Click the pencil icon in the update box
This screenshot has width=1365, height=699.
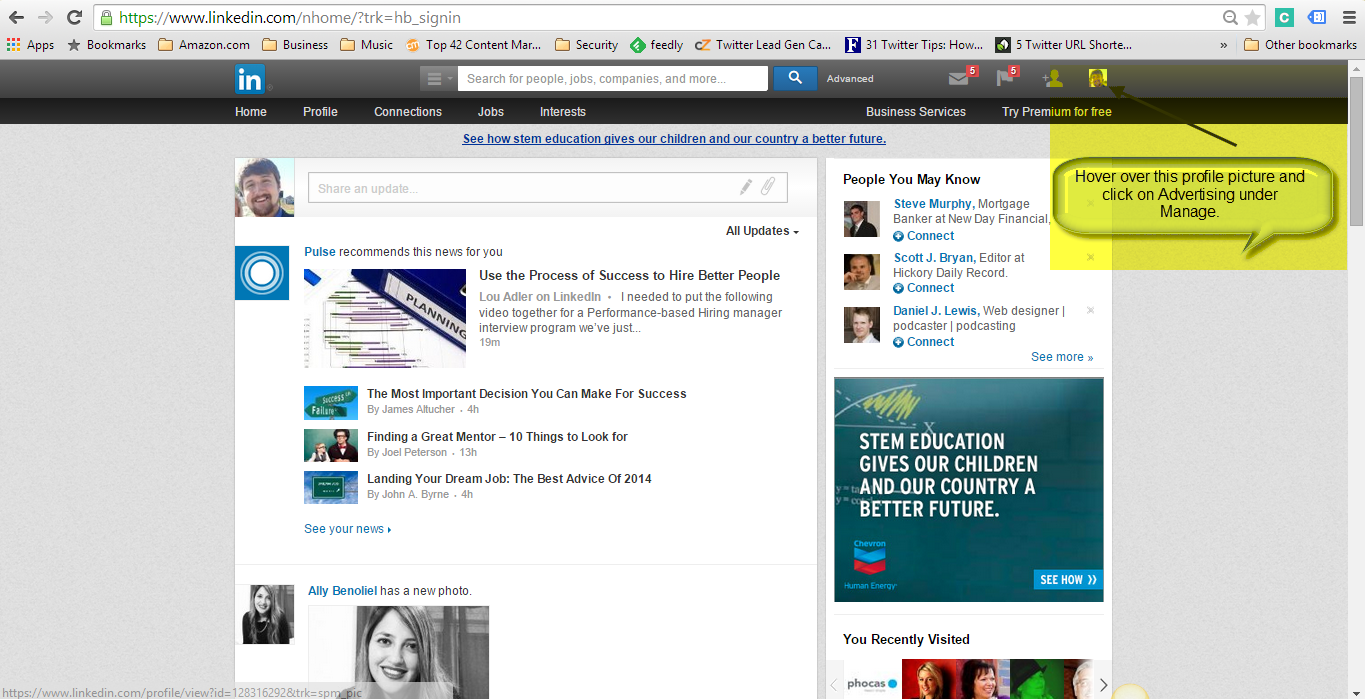(x=745, y=187)
